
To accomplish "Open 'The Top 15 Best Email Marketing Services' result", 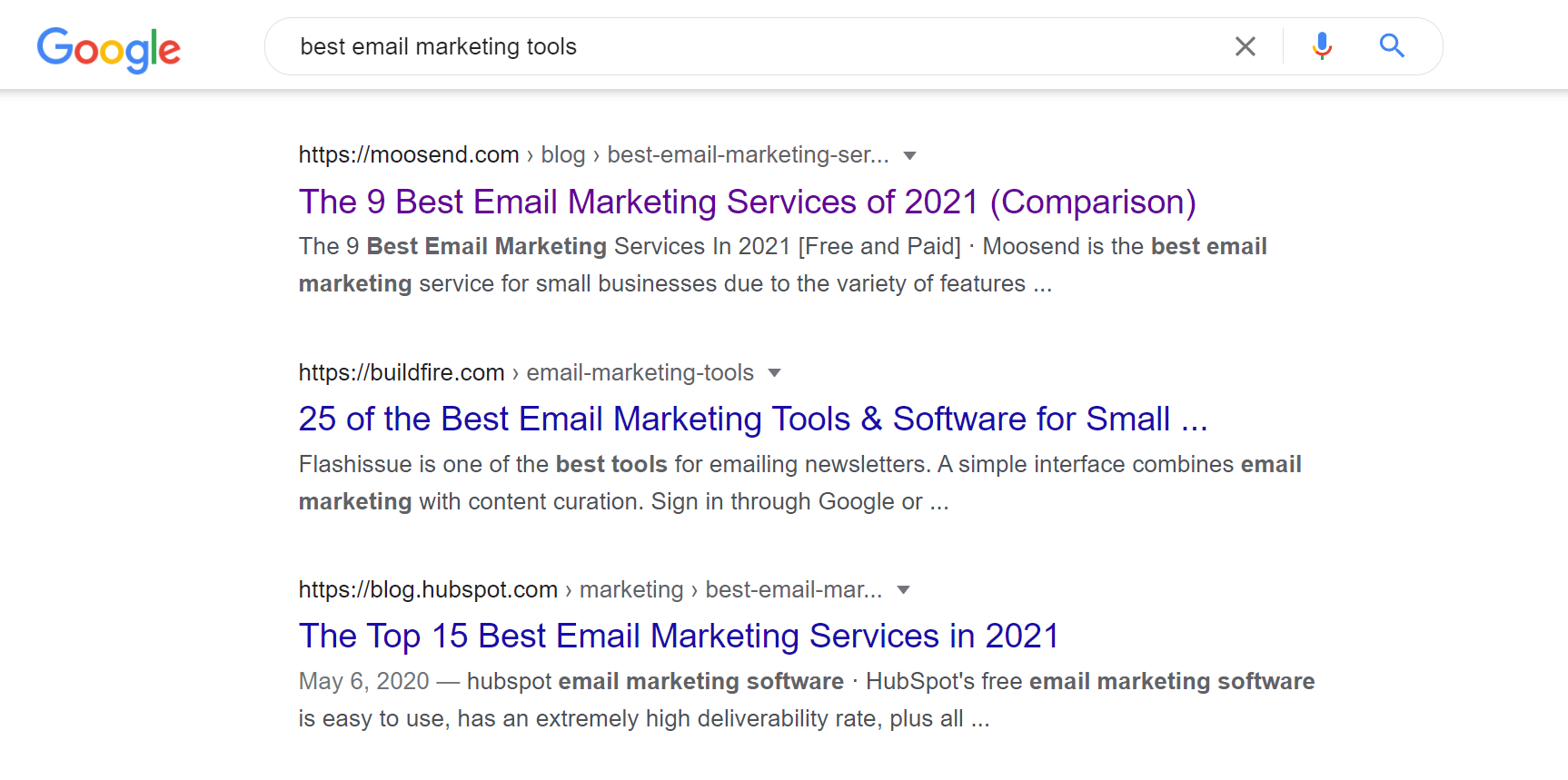I will coord(679,636).
